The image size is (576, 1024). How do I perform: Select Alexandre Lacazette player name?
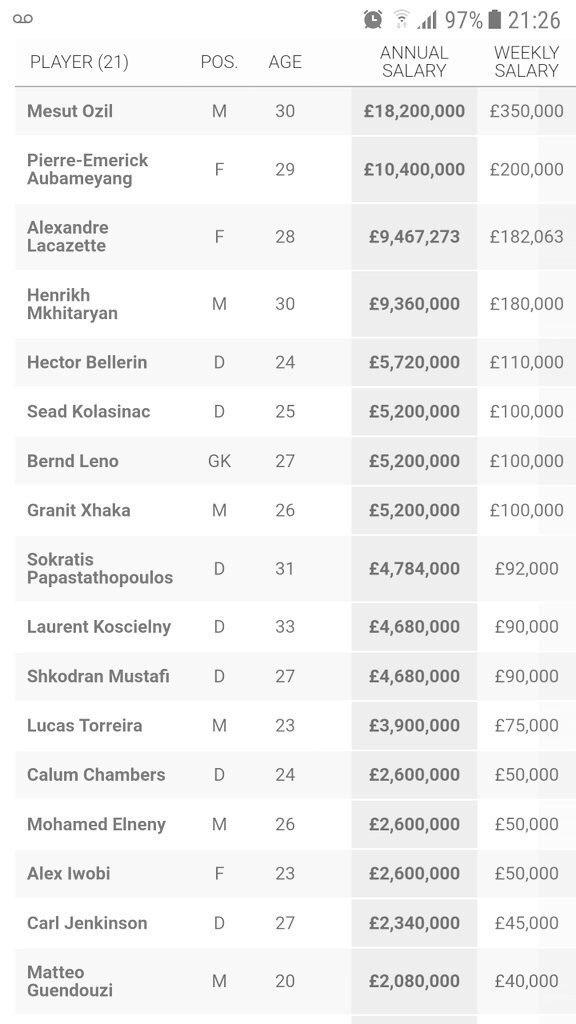[x=68, y=236]
